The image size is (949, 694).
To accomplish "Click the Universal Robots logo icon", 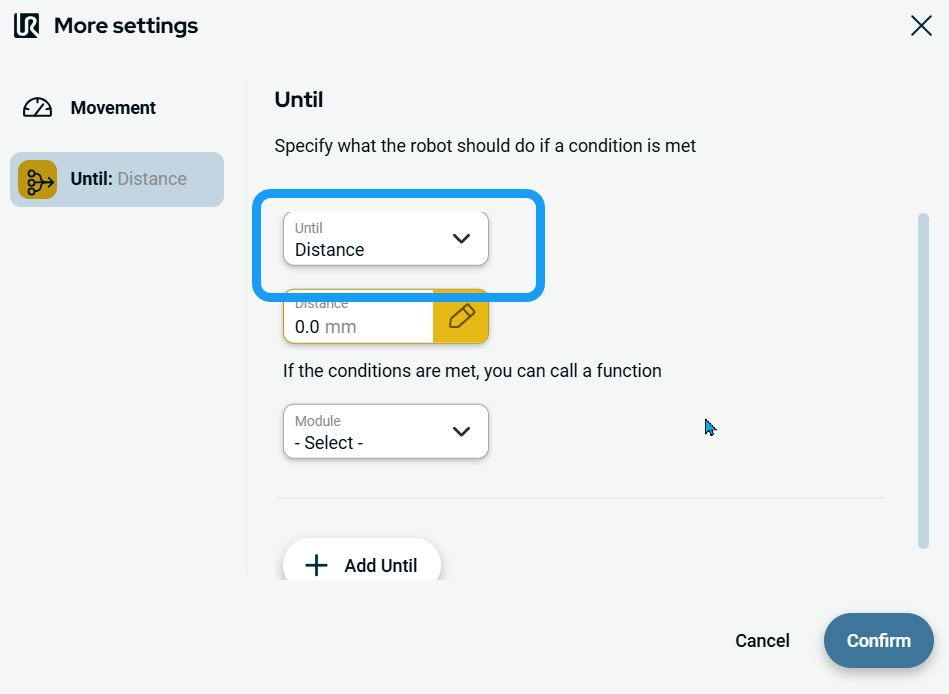I will 26,26.
